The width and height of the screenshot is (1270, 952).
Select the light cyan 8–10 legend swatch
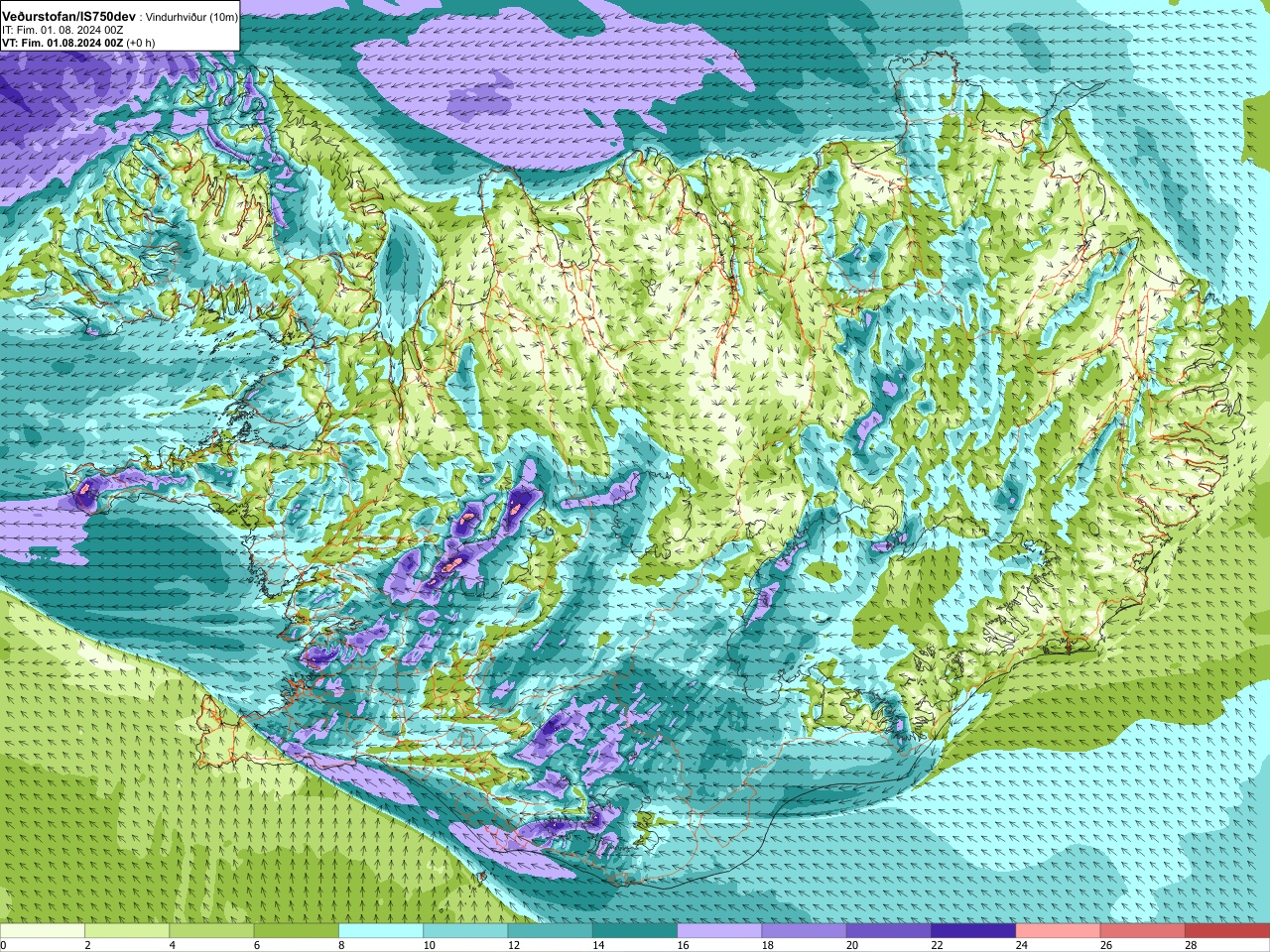(x=381, y=931)
